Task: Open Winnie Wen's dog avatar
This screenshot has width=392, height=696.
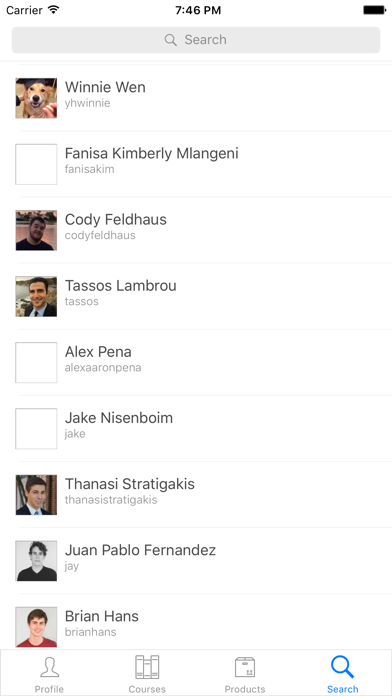Action: pyautogui.click(x=36, y=98)
